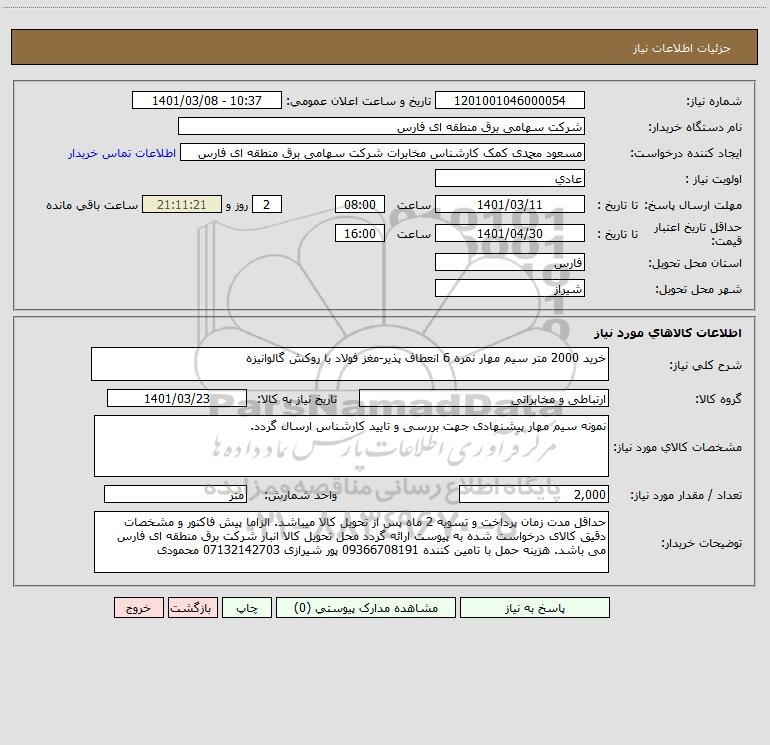Click the label حداقل تاریخ اعتبار قیمت

(698, 234)
